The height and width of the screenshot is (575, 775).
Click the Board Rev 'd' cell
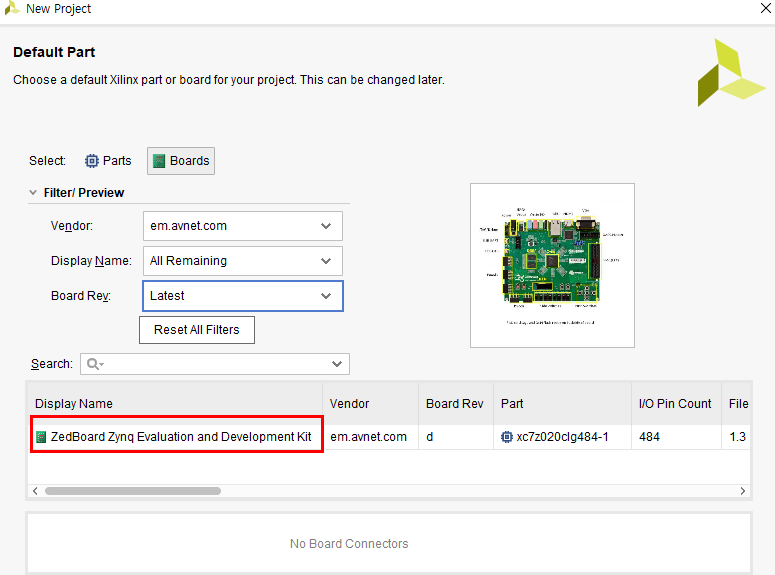point(456,437)
